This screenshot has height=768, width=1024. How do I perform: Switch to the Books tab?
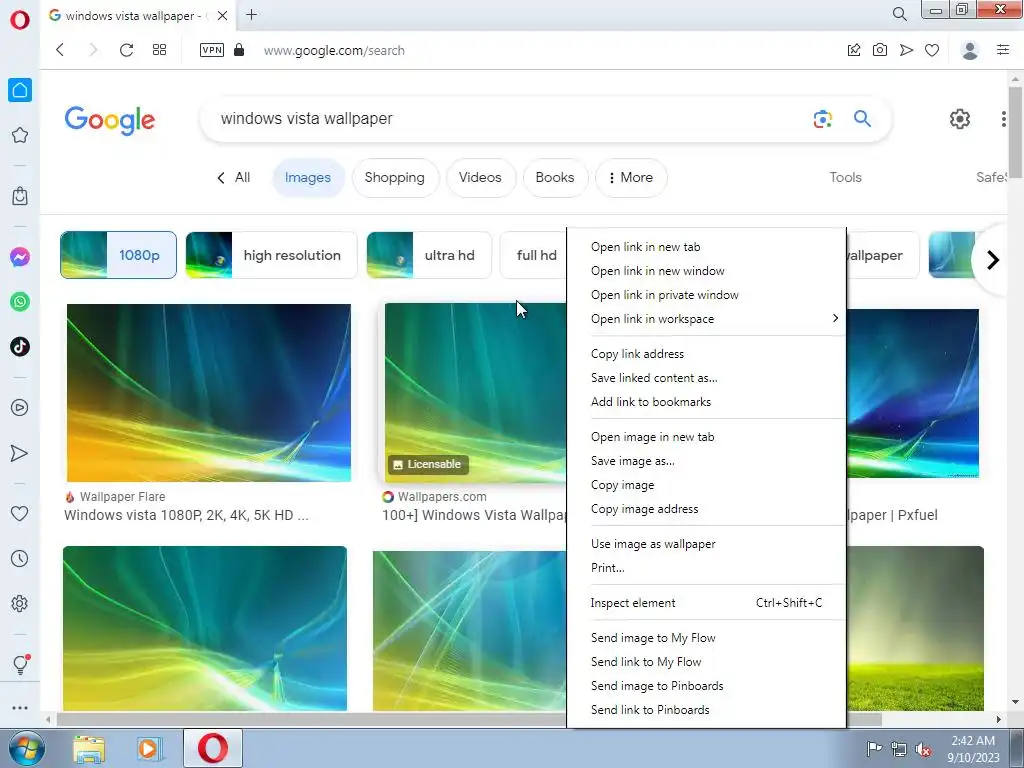coord(555,178)
